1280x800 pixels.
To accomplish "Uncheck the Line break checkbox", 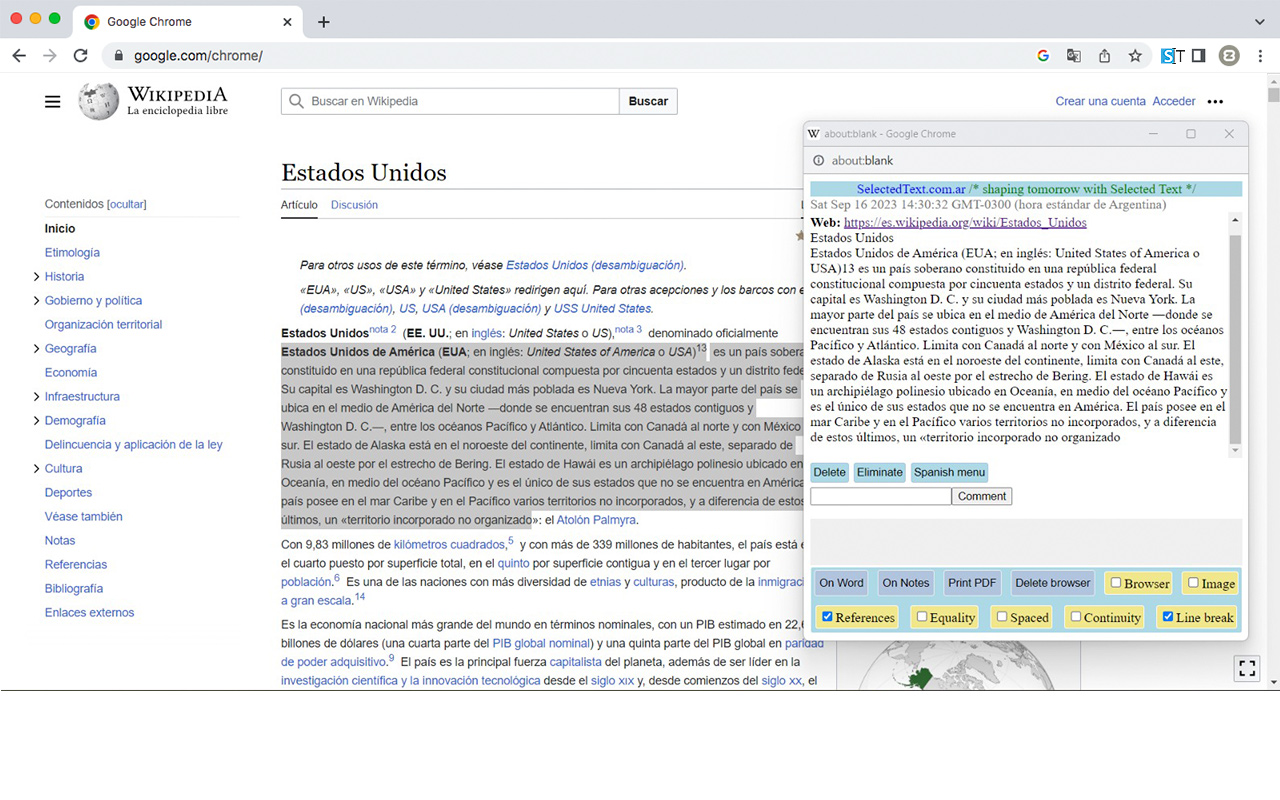I will [1167, 617].
